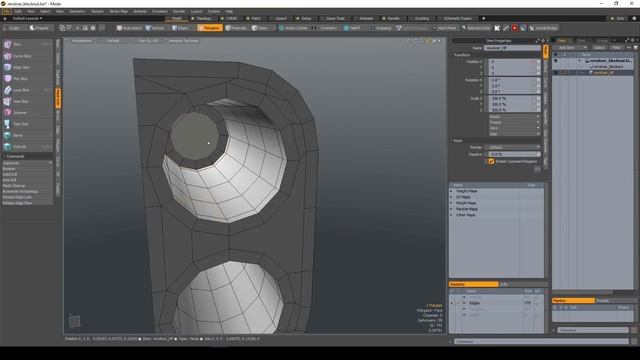Add a new layout with the plus icon
This screenshot has width=640, height=360.
coord(483,18)
